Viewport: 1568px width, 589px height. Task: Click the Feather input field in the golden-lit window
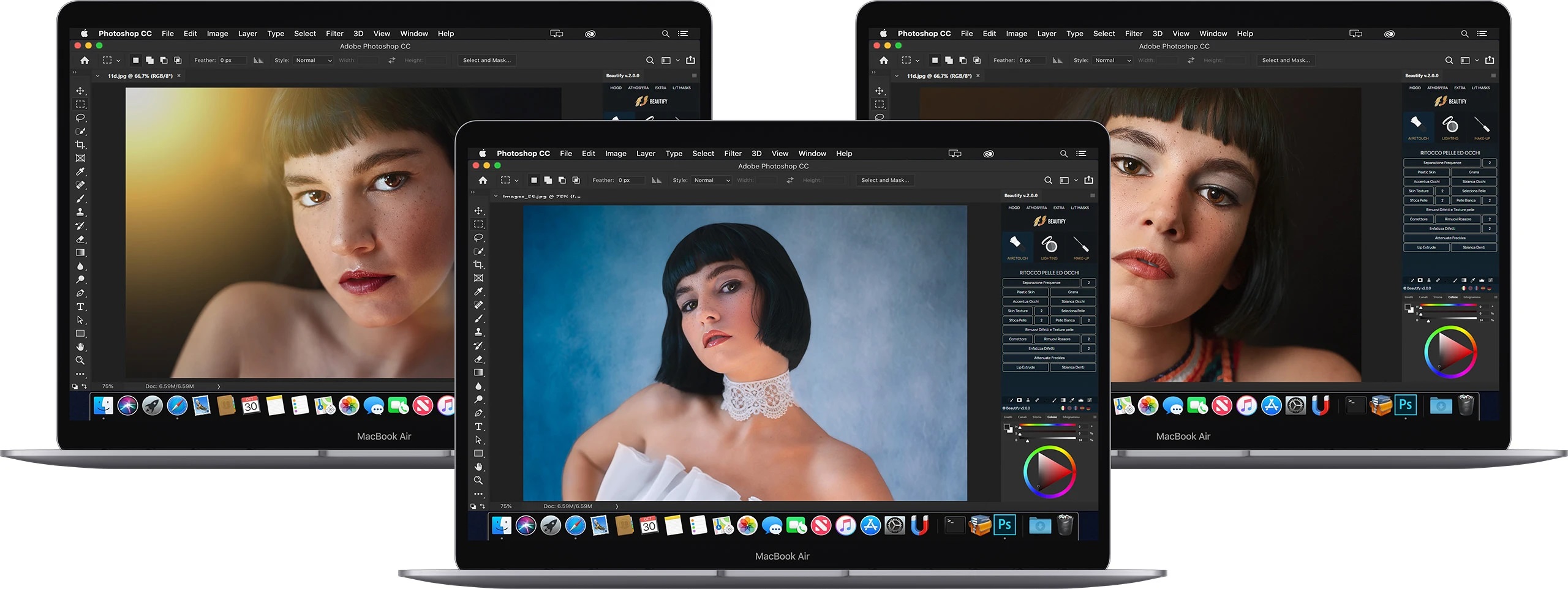pyautogui.click(x=232, y=60)
